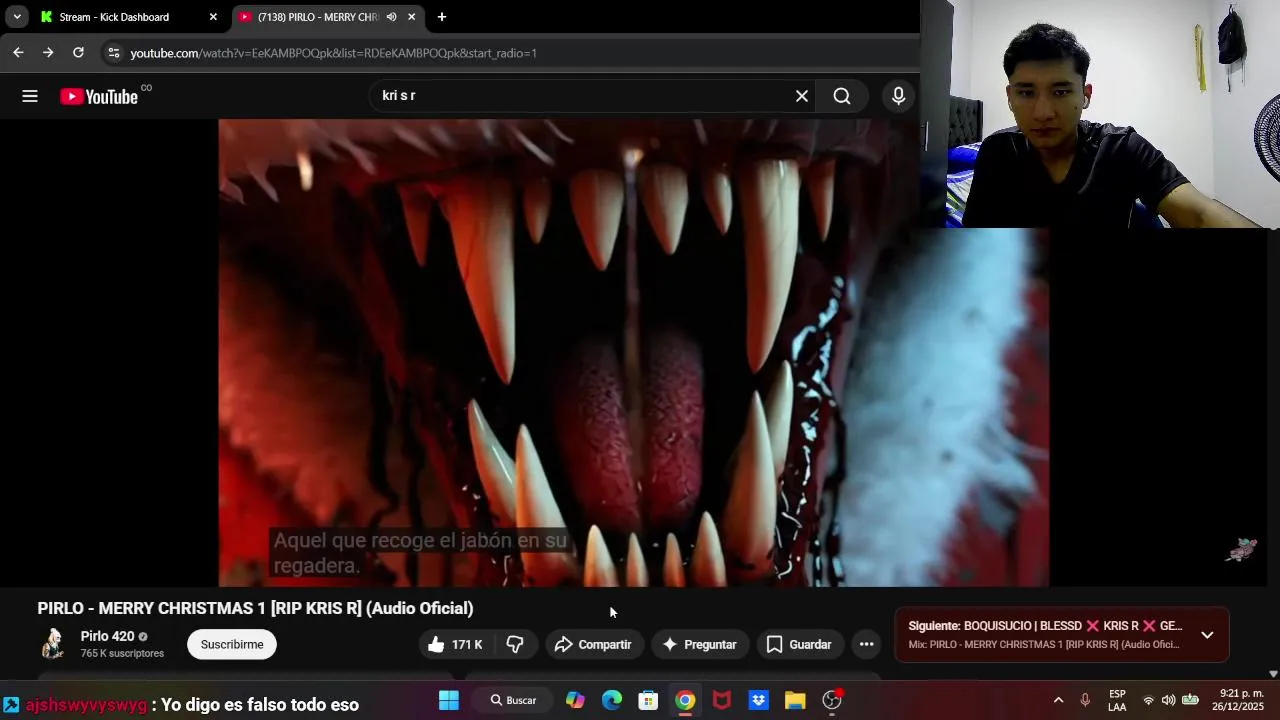Open Microsoft Store from the taskbar
Viewport: 1280px width, 720px height.
point(648,700)
